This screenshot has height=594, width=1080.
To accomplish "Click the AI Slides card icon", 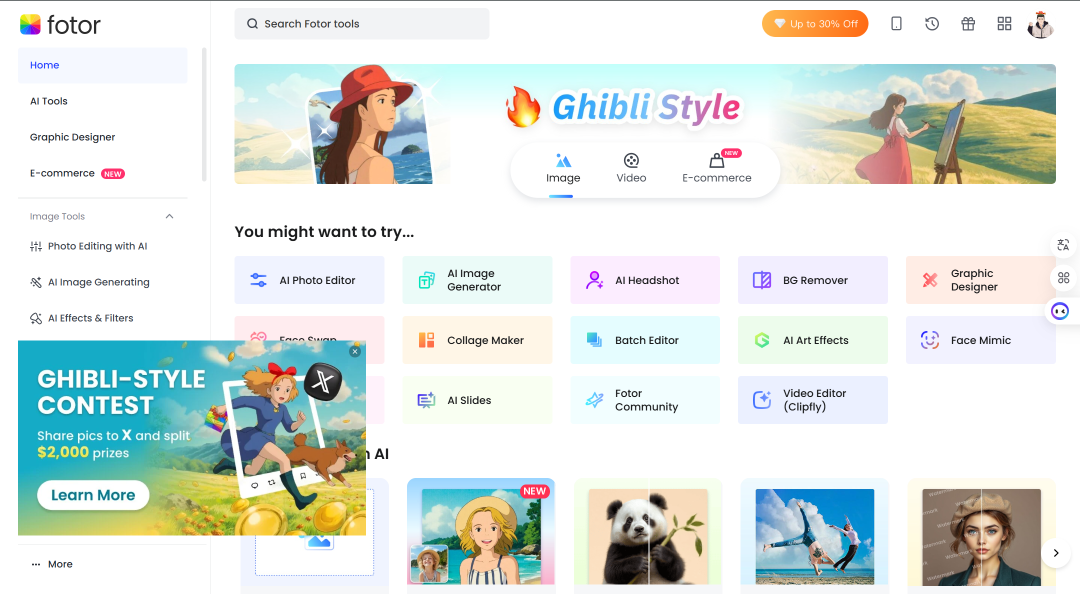I will click(x=426, y=400).
